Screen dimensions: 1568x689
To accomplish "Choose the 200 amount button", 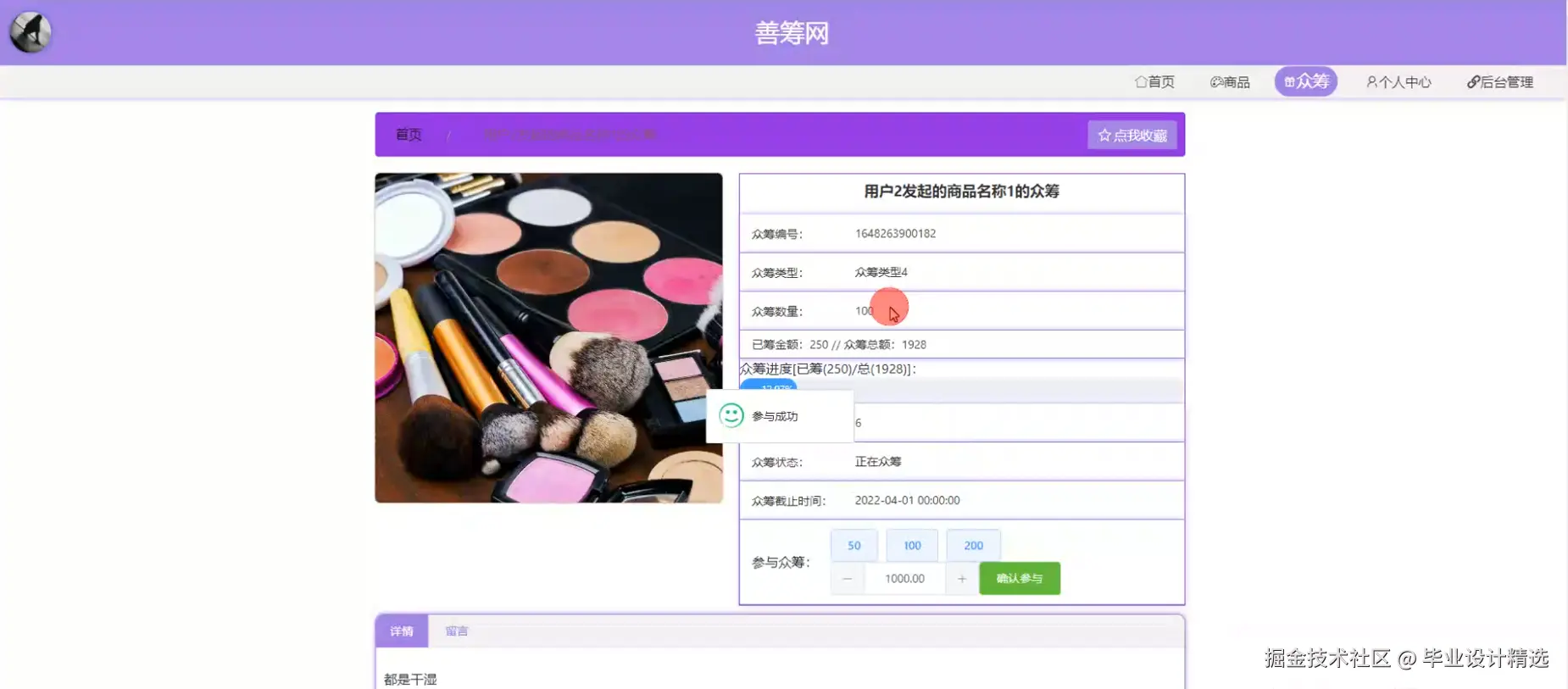I will [x=974, y=546].
